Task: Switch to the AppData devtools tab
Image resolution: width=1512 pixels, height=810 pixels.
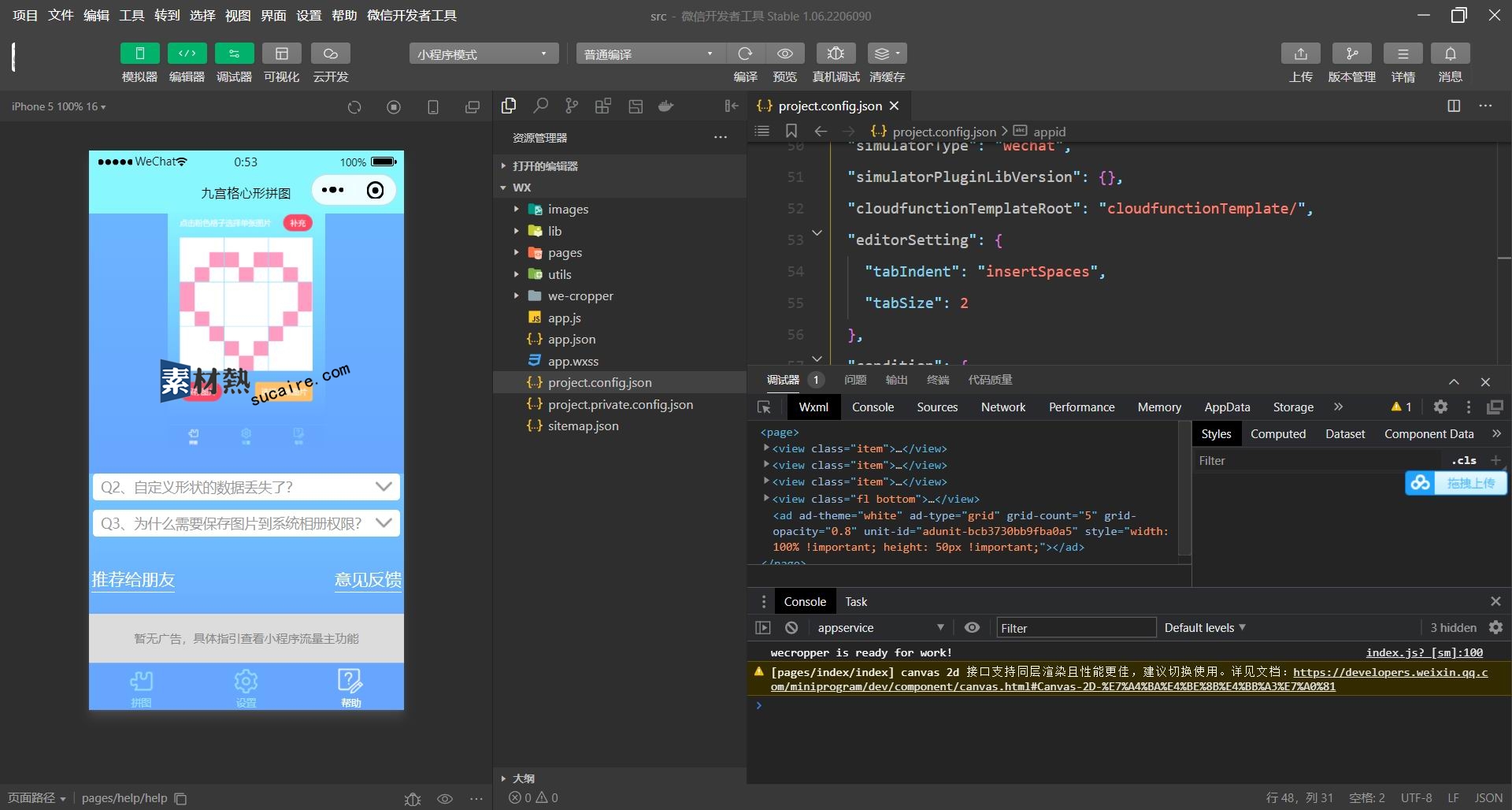Action: pyautogui.click(x=1227, y=407)
